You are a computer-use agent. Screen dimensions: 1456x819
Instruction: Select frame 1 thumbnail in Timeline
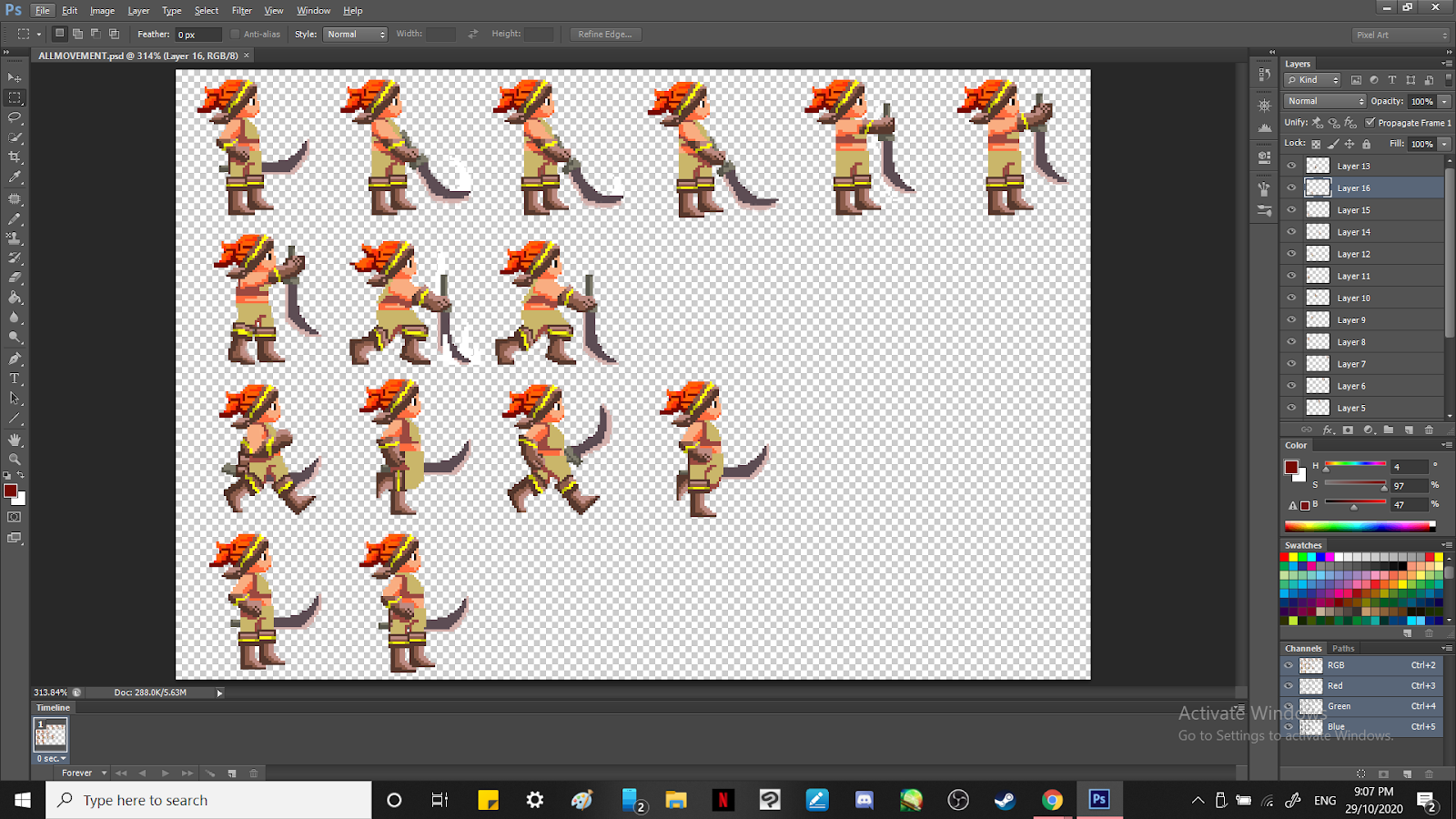[x=50, y=734]
